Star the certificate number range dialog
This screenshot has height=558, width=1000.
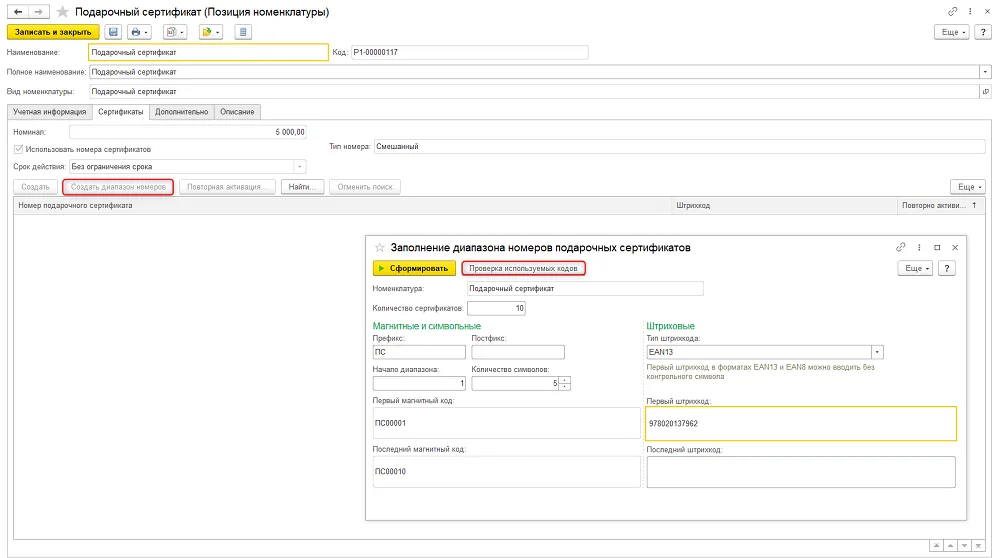click(379, 247)
